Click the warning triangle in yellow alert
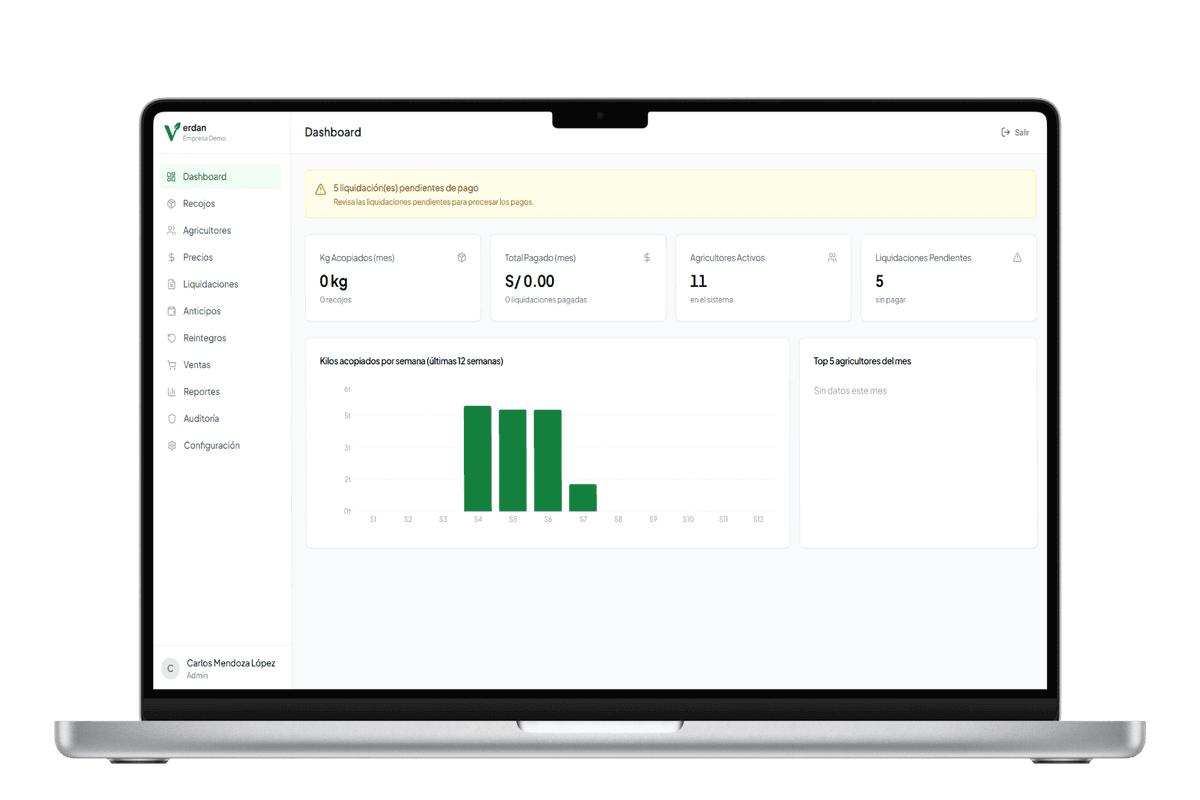 click(x=320, y=189)
